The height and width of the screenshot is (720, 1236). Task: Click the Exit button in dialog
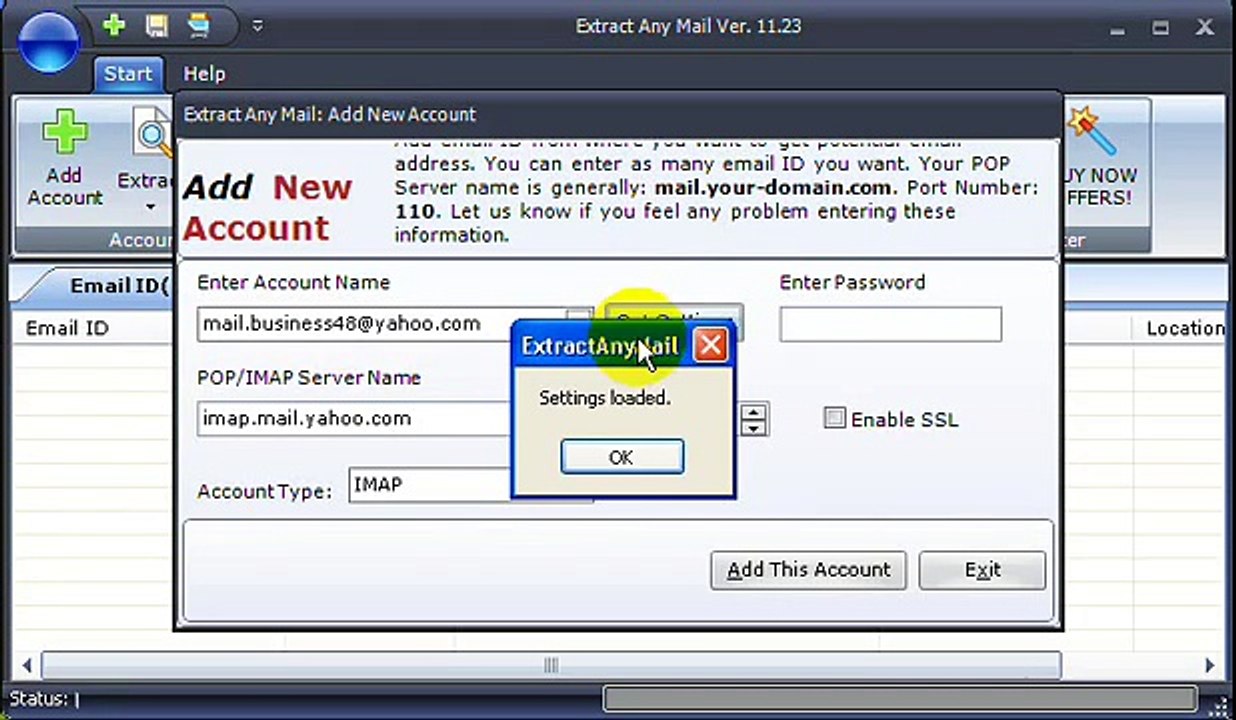pyautogui.click(x=982, y=570)
